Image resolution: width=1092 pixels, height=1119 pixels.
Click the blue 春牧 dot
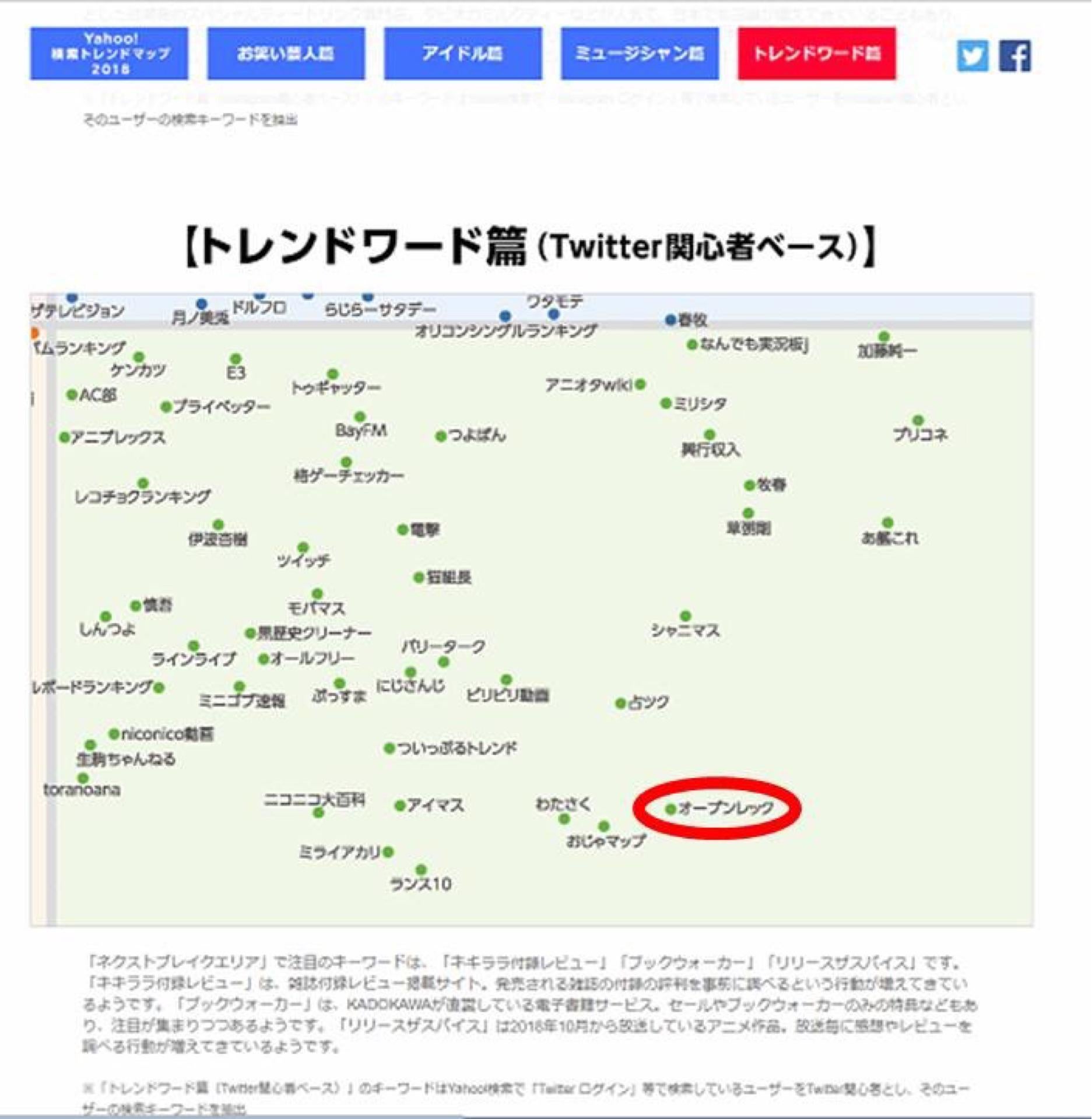[671, 320]
